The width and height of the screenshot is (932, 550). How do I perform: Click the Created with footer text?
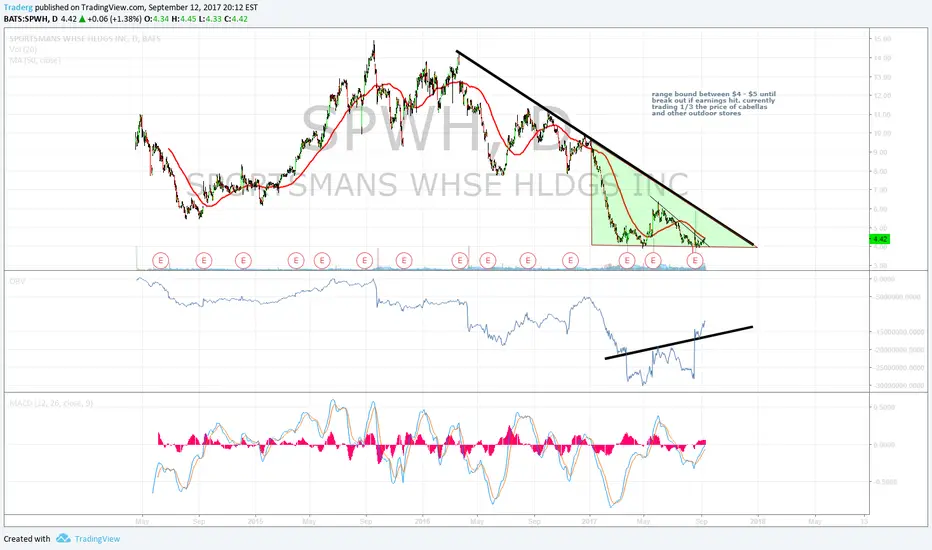click(x=27, y=539)
